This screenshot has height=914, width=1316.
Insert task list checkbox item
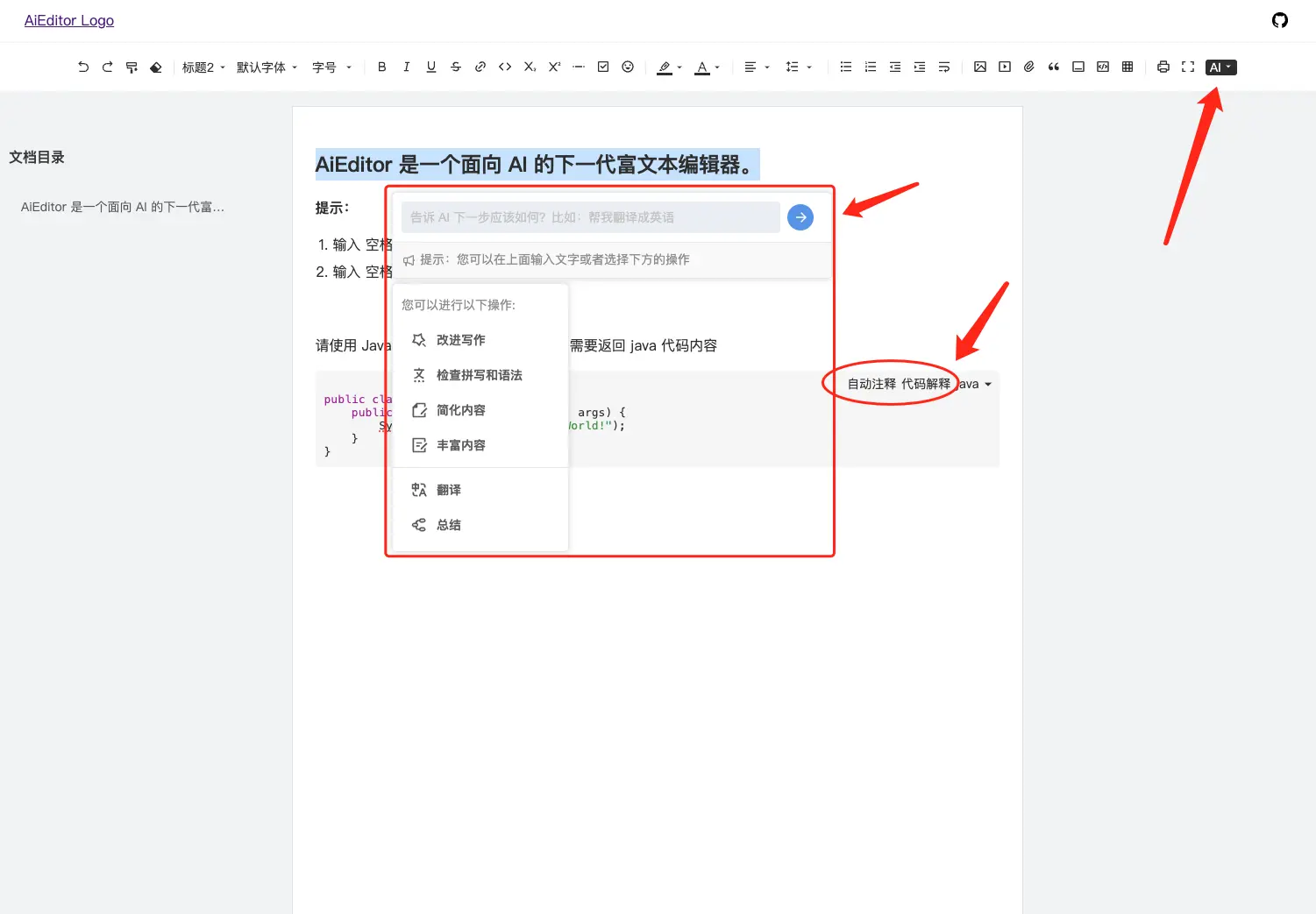pos(603,67)
